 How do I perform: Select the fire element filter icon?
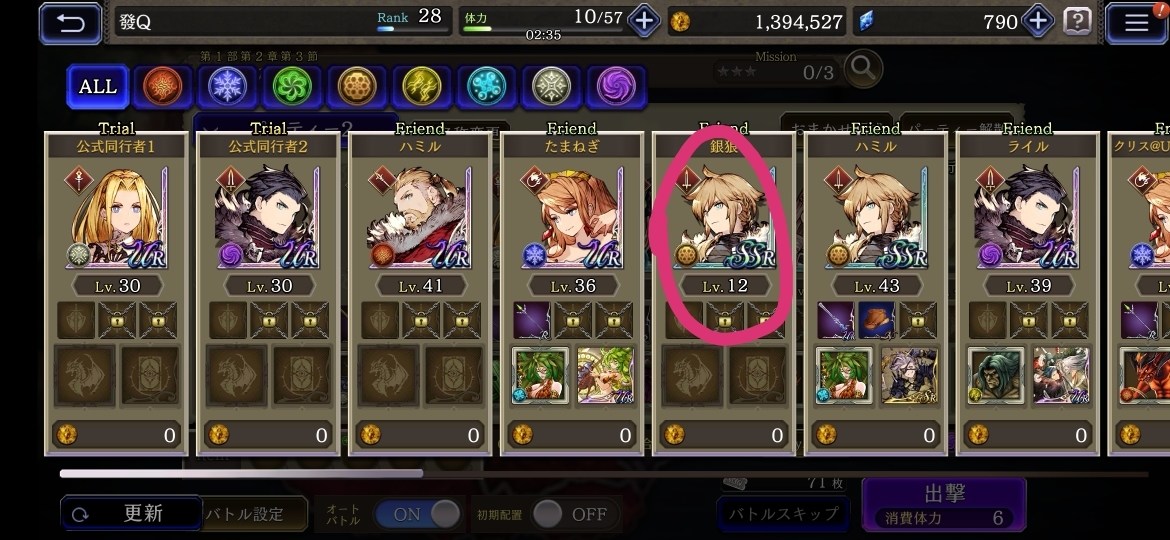tap(162, 87)
